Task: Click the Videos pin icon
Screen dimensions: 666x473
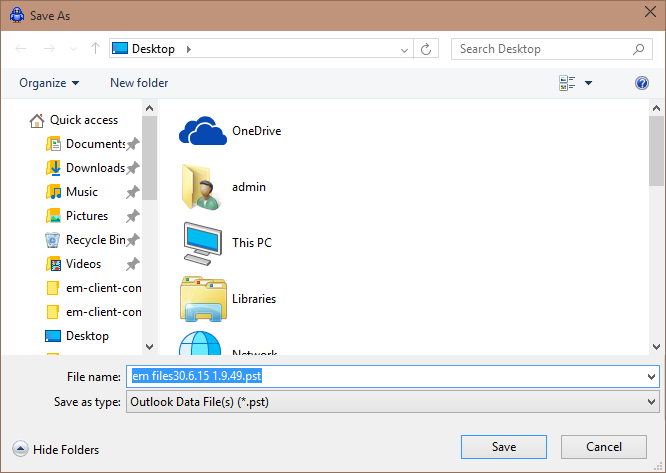Action: tap(133, 264)
